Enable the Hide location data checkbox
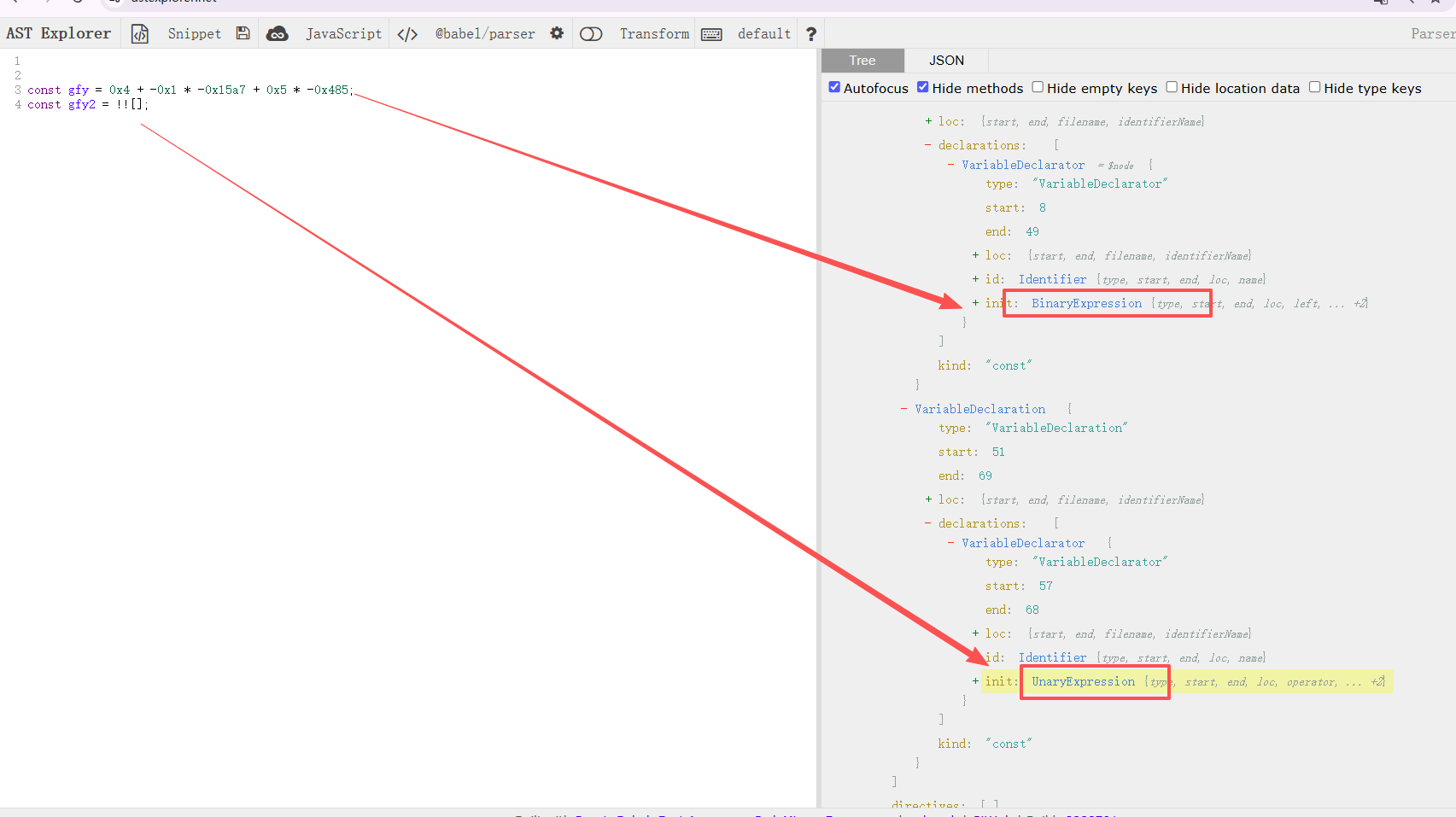Image resolution: width=1456 pixels, height=817 pixels. (1172, 87)
